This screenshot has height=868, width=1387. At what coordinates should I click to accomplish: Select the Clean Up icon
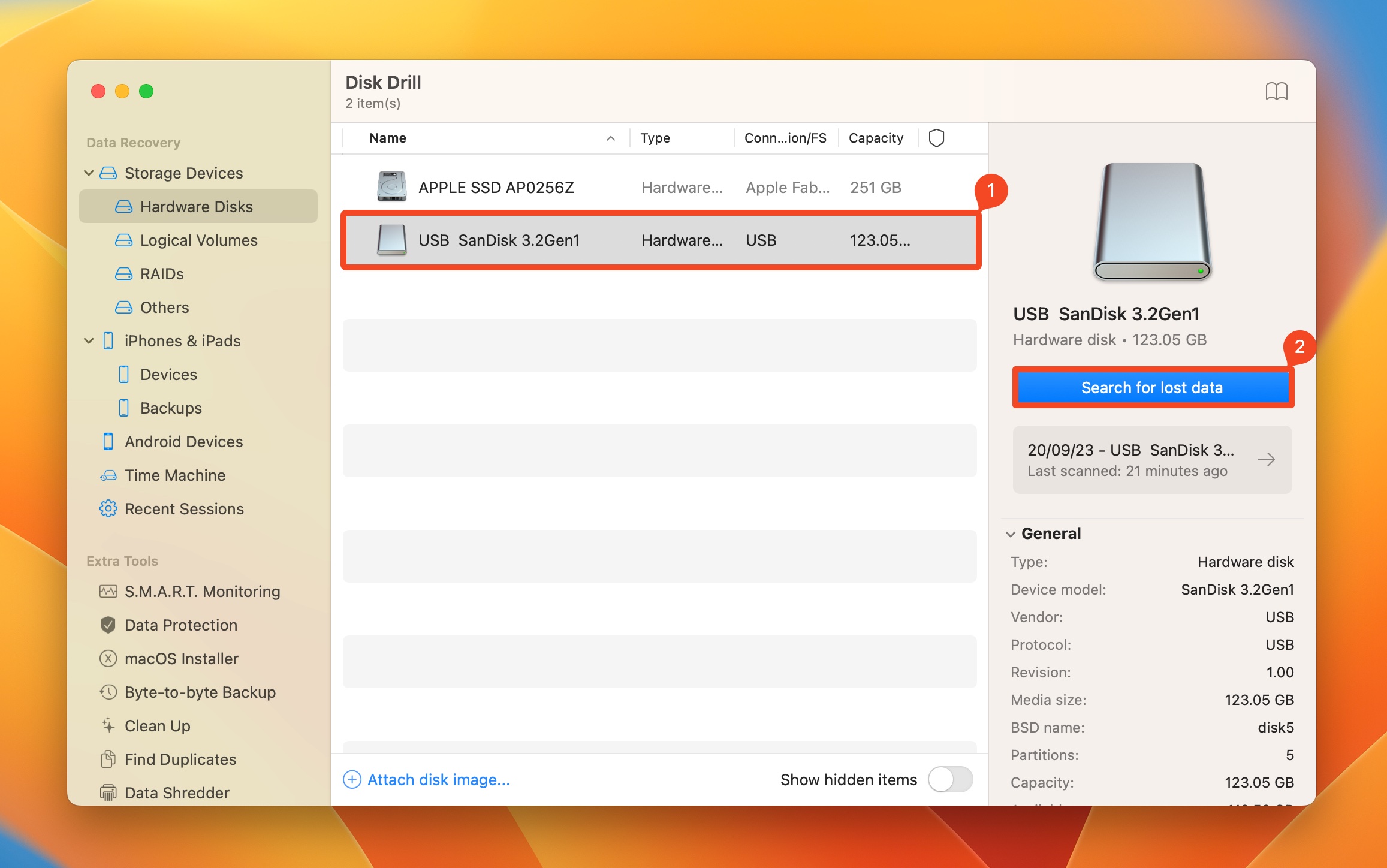coord(109,725)
